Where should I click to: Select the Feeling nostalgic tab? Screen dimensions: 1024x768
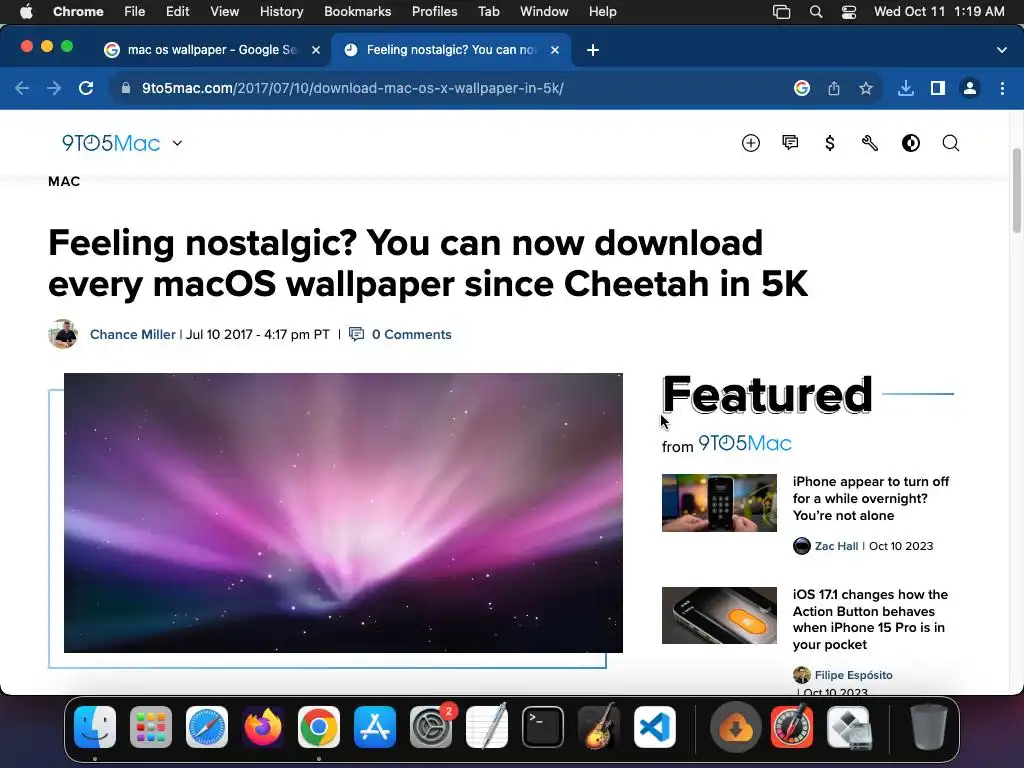point(451,50)
